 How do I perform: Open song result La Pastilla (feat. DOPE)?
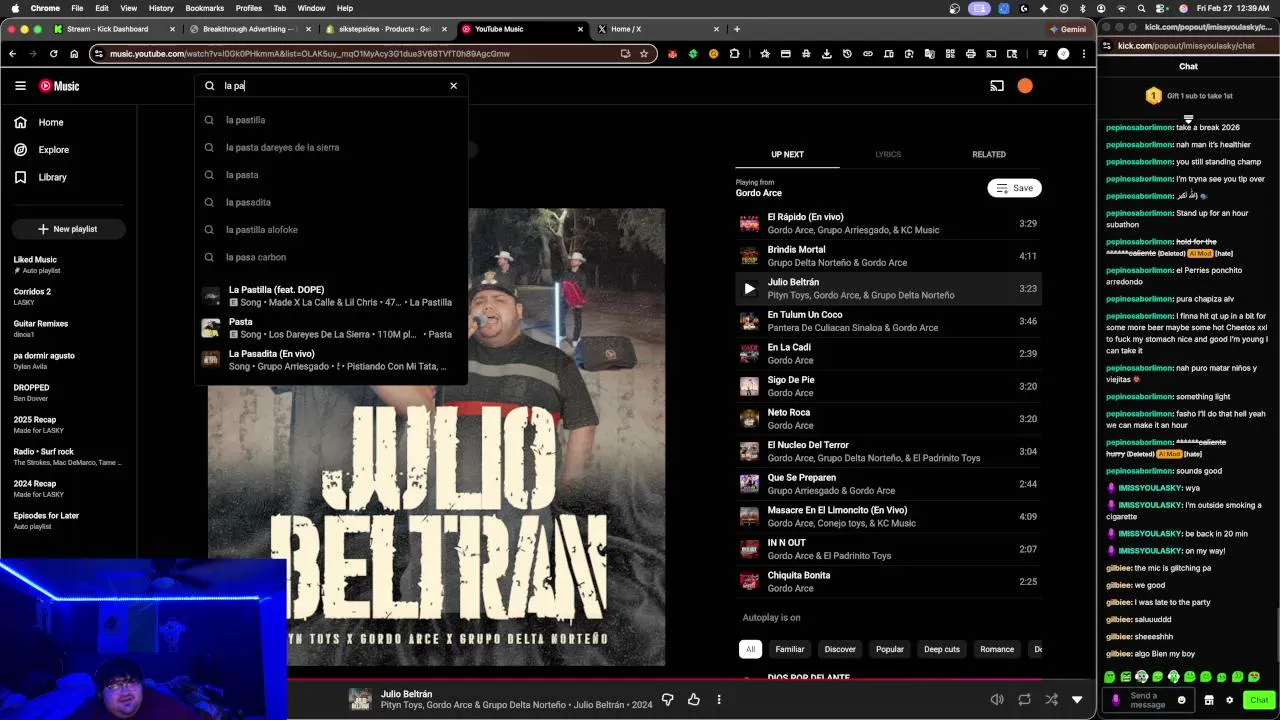click(330, 296)
